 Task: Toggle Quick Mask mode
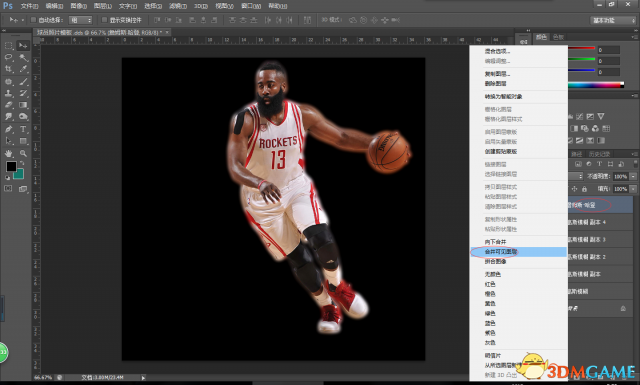point(8,189)
